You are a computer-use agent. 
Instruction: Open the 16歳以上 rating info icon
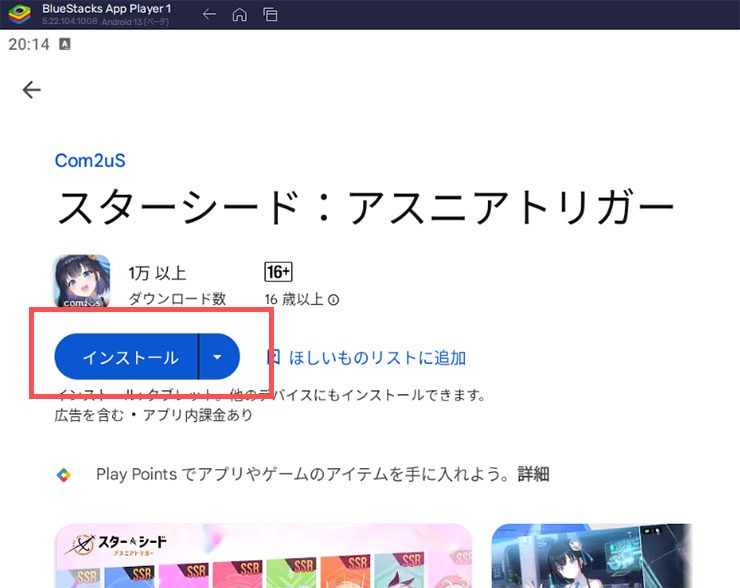pos(334,300)
